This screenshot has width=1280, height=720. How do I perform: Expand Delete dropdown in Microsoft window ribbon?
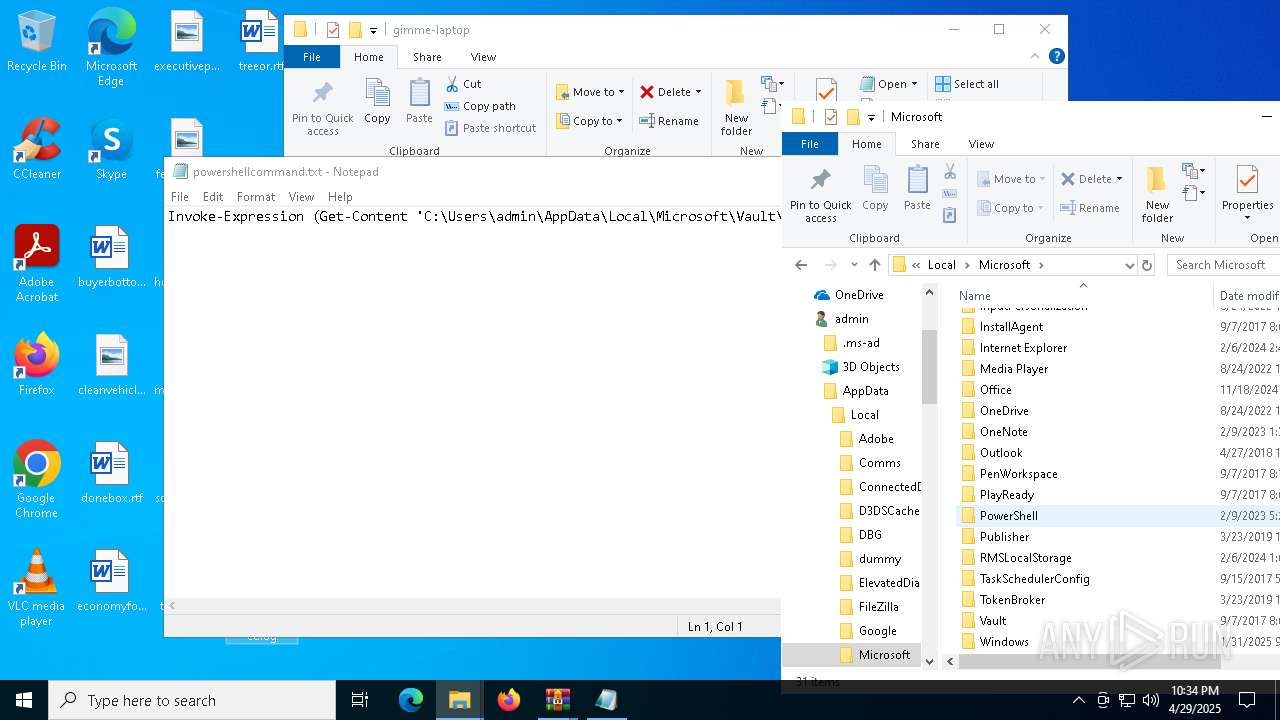(x=1119, y=179)
